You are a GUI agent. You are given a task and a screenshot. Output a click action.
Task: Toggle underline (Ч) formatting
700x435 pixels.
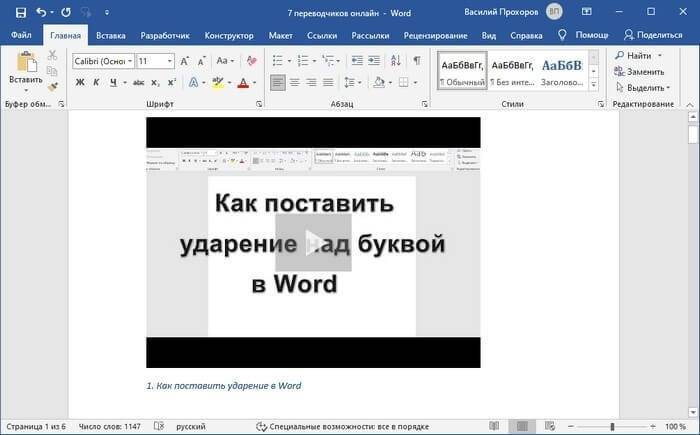[x=113, y=82]
